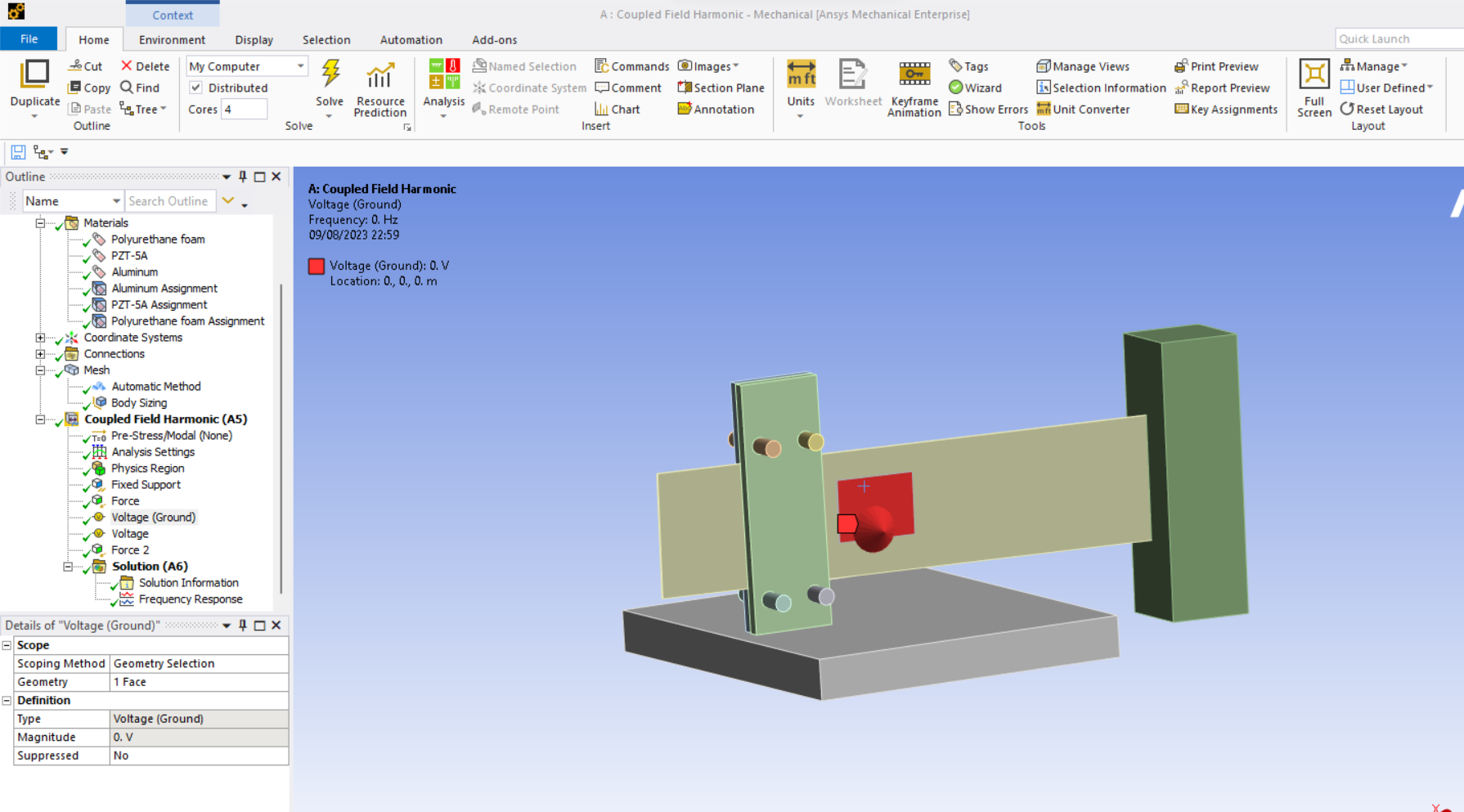Collapse the Solution (A6) node
1464x812 pixels.
(x=68, y=566)
